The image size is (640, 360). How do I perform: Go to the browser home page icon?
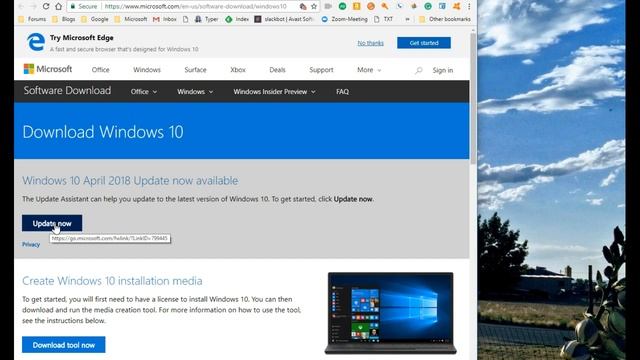[58, 7]
